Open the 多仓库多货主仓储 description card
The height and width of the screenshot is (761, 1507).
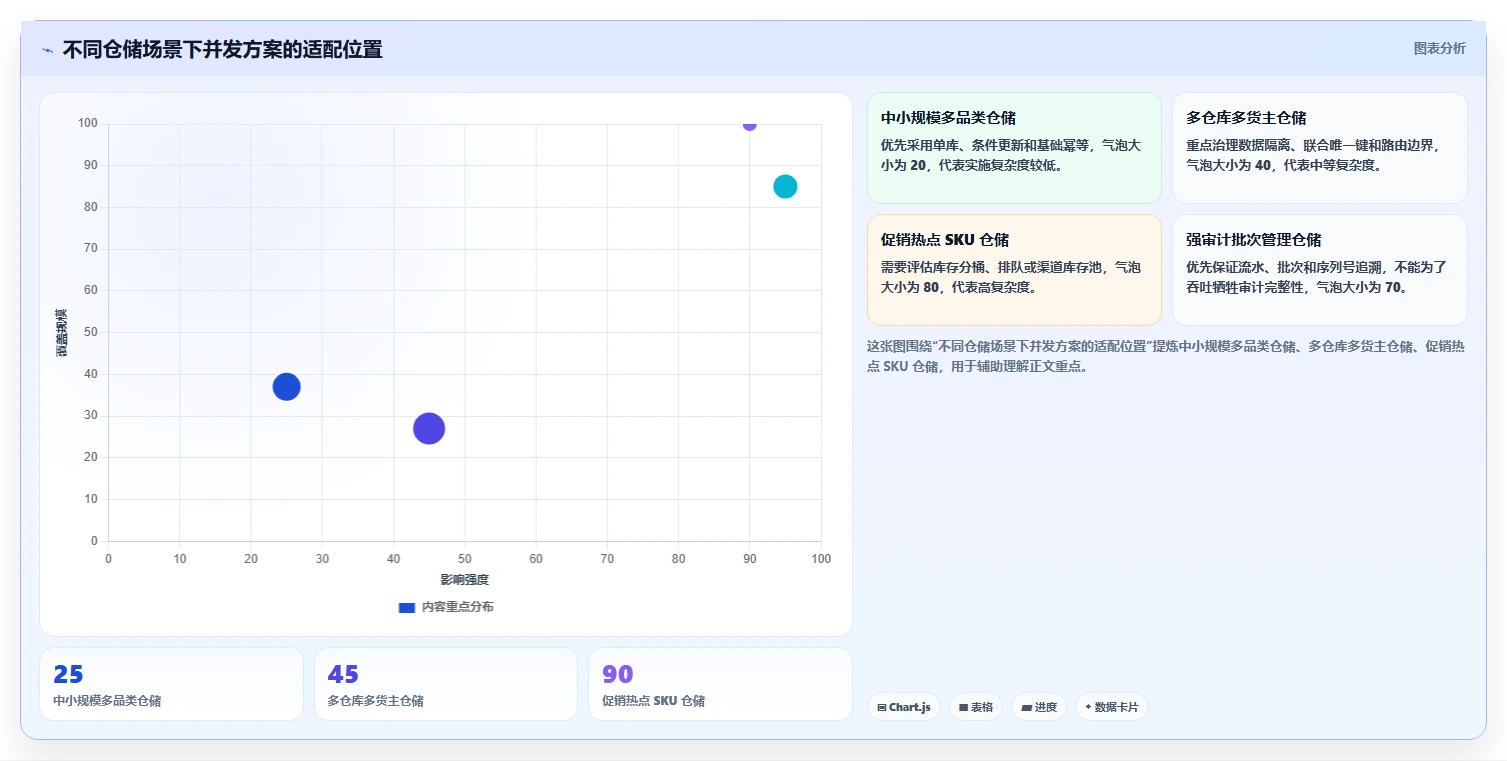click(x=1319, y=148)
